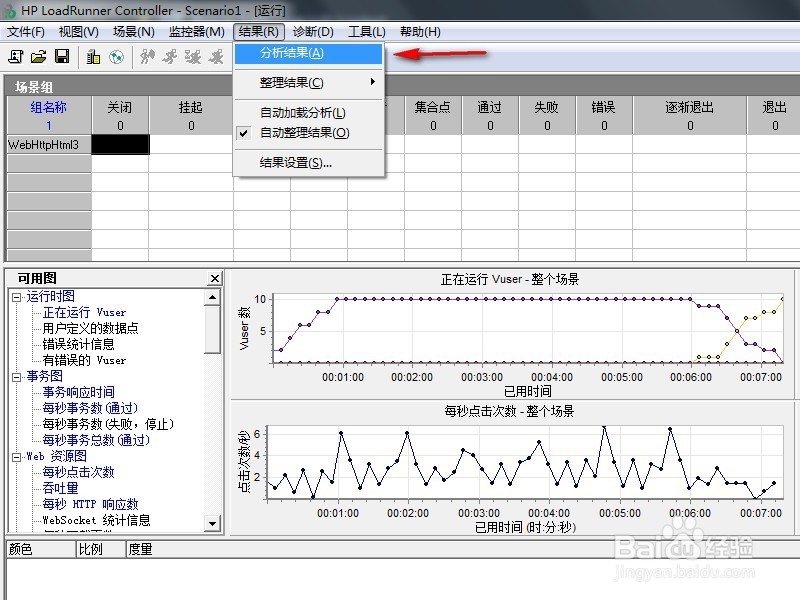Image resolution: width=800 pixels, height=600 pixels.
Task: Click the globe network icon in toolbar
Action: (117, 57)
